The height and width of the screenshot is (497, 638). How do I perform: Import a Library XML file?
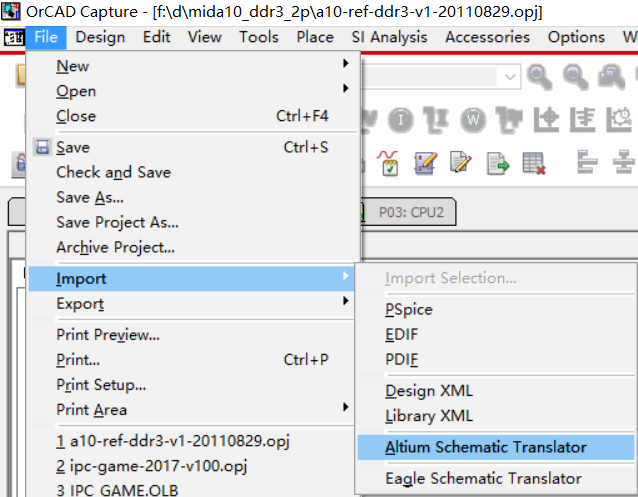[x=496, y=416]
